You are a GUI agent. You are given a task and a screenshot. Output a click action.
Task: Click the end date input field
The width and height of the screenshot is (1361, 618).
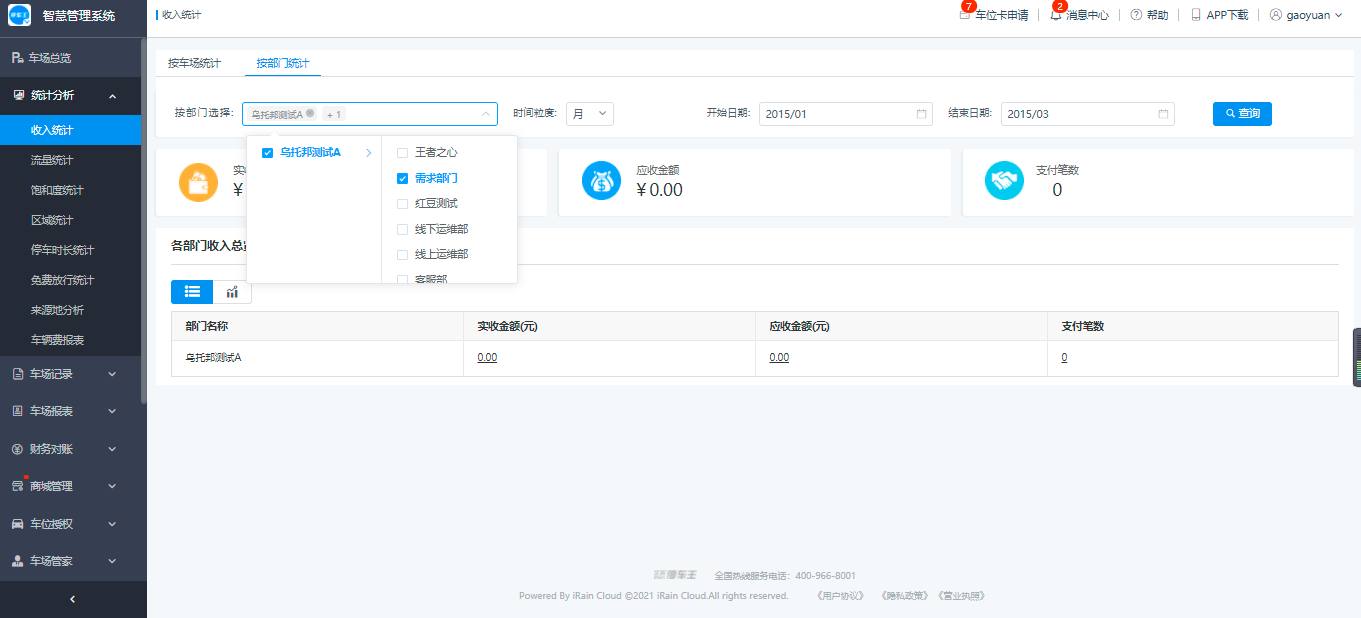click(x=1078, y=114)
